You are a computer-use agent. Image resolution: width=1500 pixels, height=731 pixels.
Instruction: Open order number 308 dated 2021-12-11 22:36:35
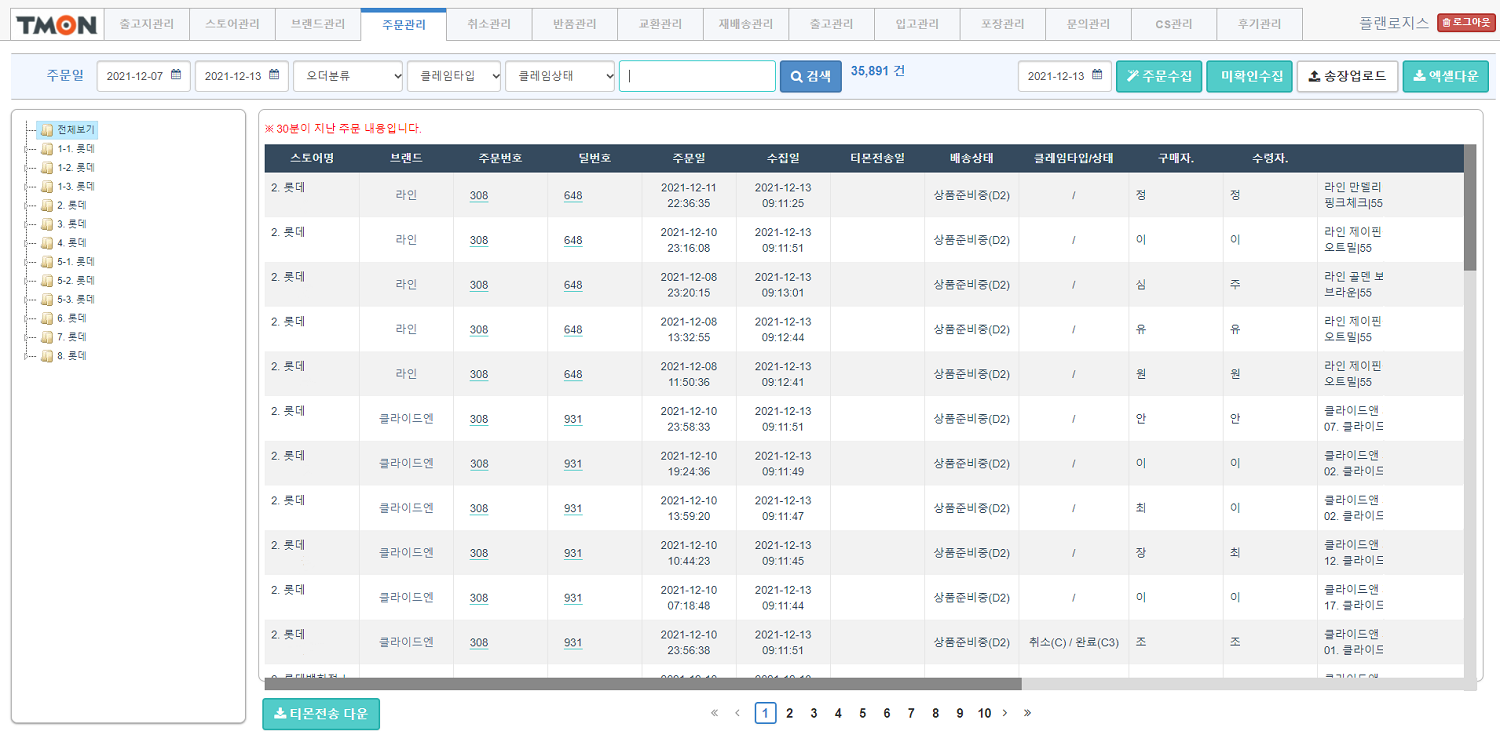(479, 196)
